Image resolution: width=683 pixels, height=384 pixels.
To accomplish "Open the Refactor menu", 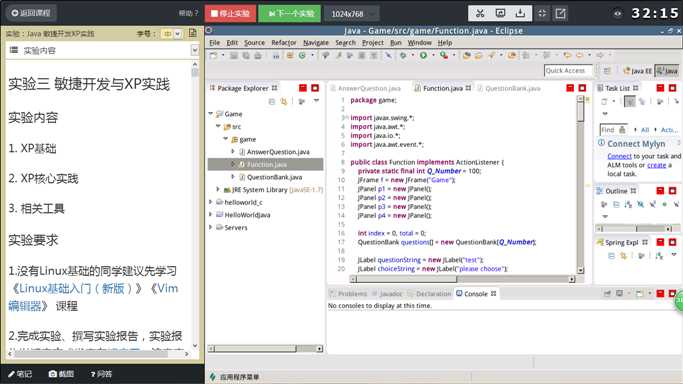I will tap(284, 43).
